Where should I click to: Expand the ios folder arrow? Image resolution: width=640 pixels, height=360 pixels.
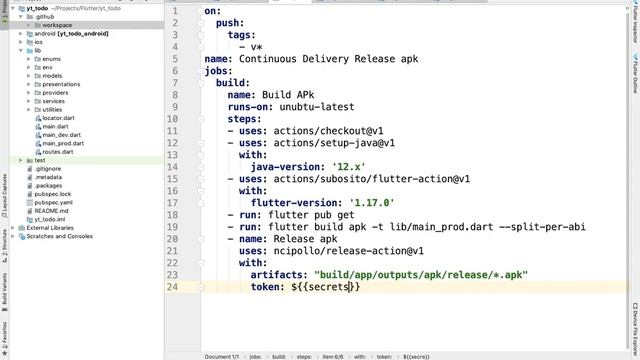coord(21,42)
